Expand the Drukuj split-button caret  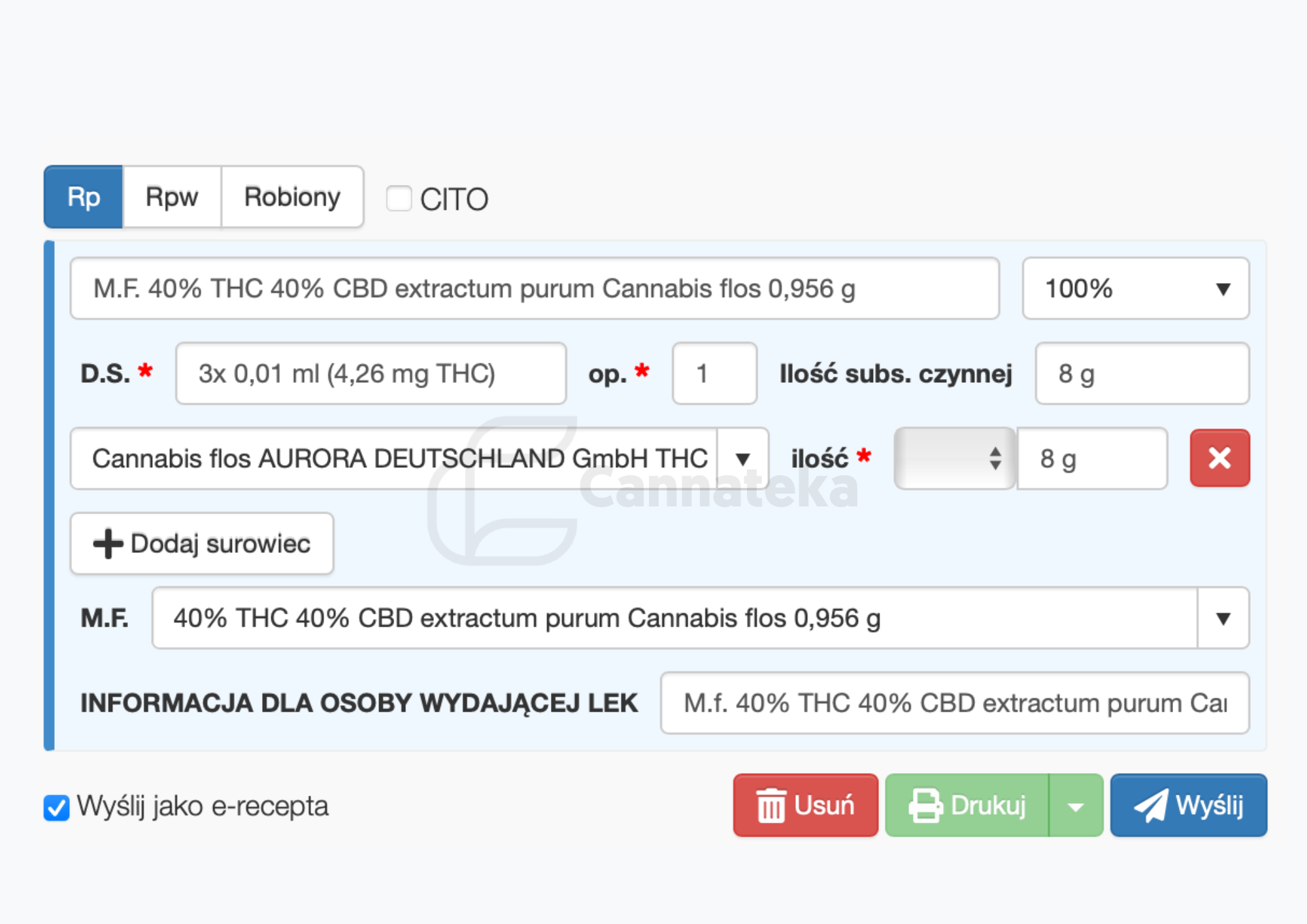(x=1076, y=806)
